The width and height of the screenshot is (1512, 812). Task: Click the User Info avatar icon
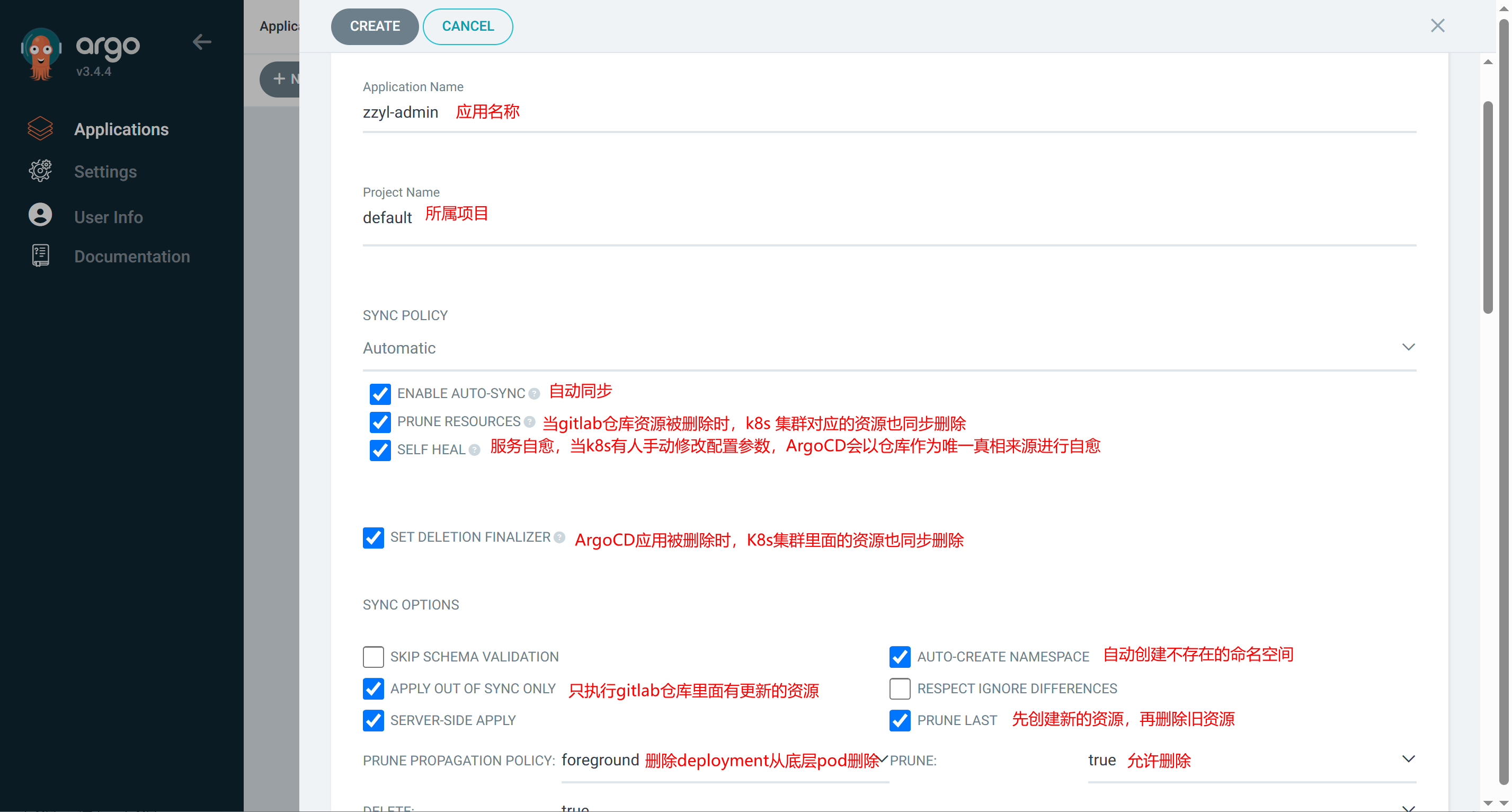pos(40,215)
